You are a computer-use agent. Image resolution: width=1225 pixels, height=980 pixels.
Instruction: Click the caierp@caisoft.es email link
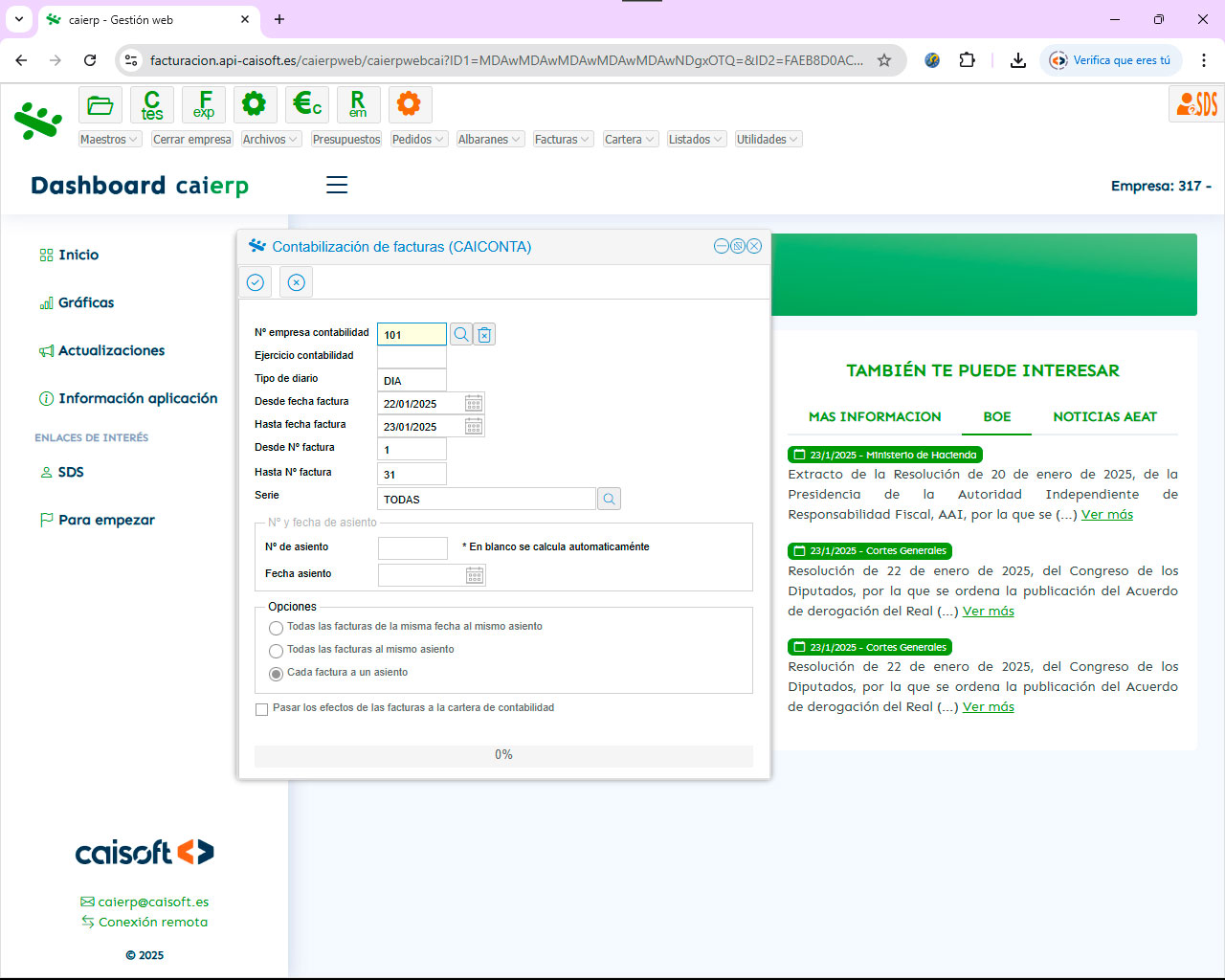coord(145,902)
